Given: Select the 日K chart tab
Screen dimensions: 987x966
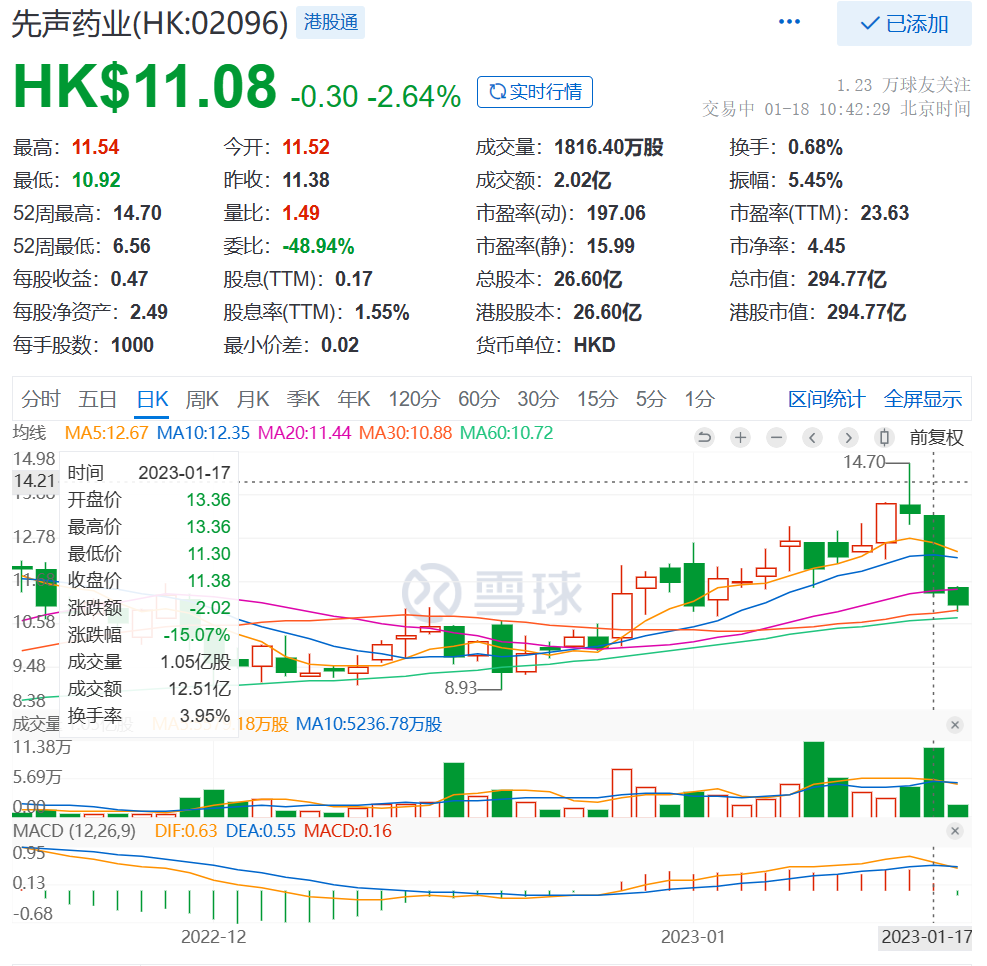Looking at the screenshot, I should [152, 399].
